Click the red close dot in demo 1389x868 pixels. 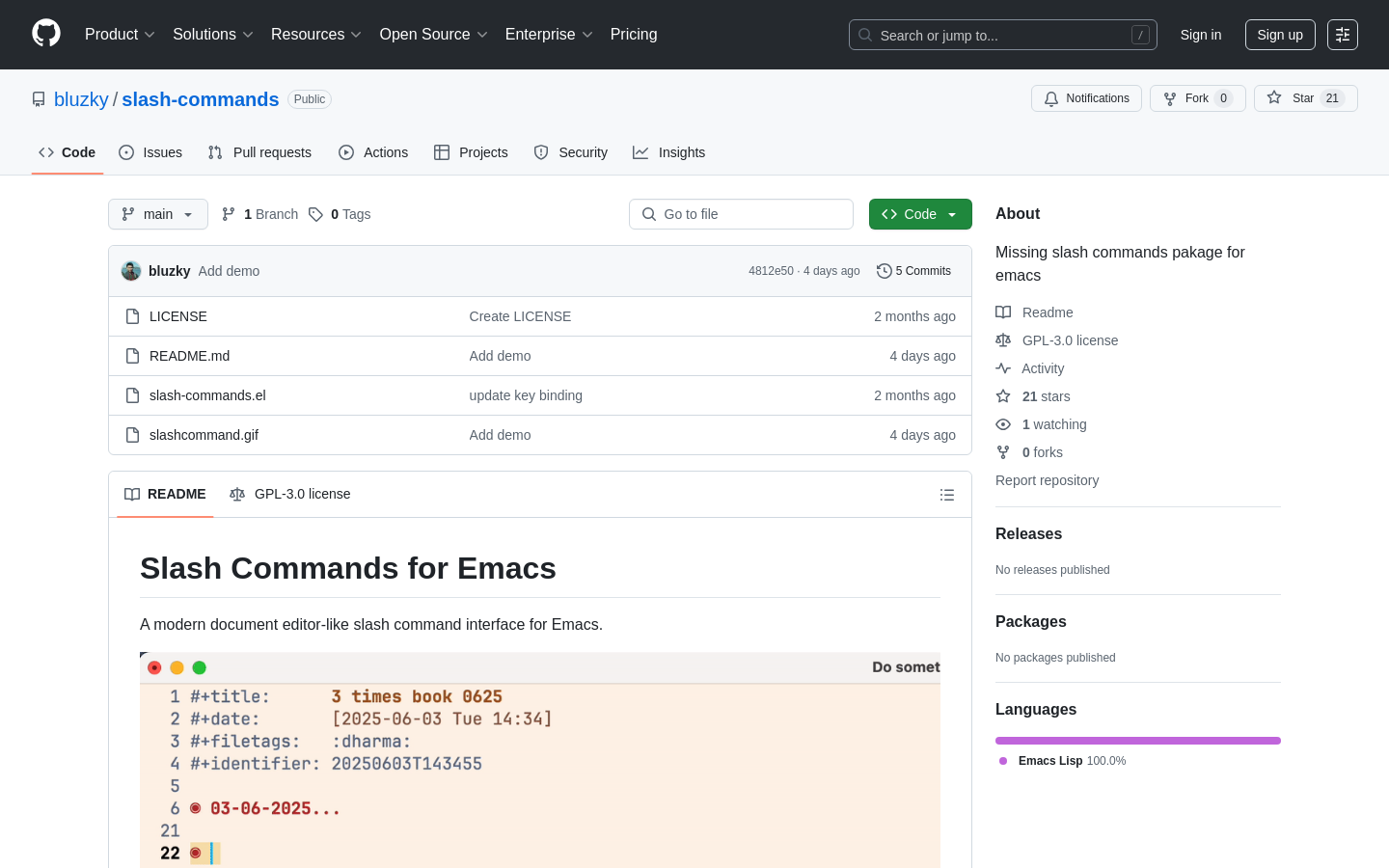click(154, 667)
